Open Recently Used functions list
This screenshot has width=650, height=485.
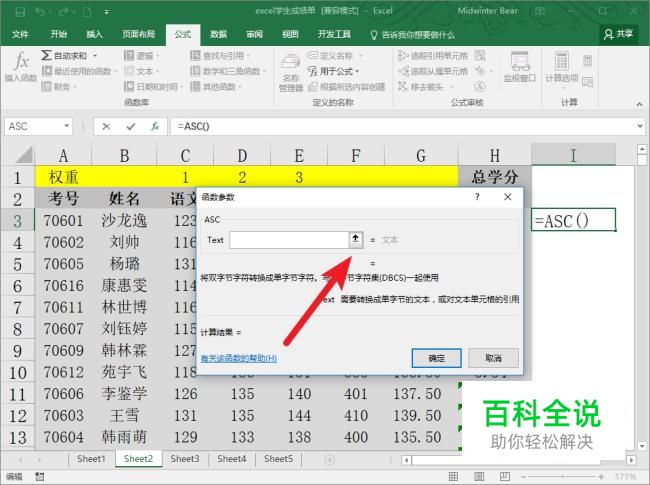pos(79,71)
